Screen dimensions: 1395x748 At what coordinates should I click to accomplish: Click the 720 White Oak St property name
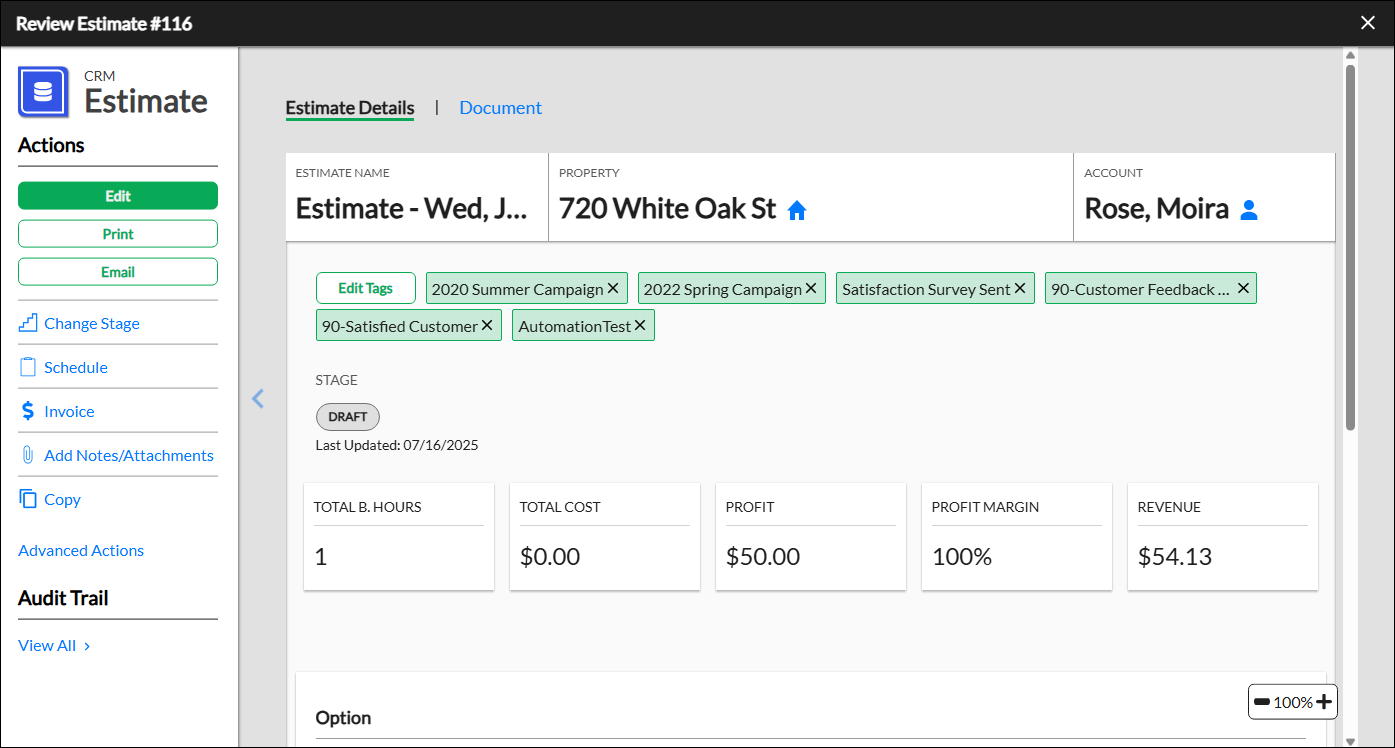pyautogui.click(x=668, y=208)
